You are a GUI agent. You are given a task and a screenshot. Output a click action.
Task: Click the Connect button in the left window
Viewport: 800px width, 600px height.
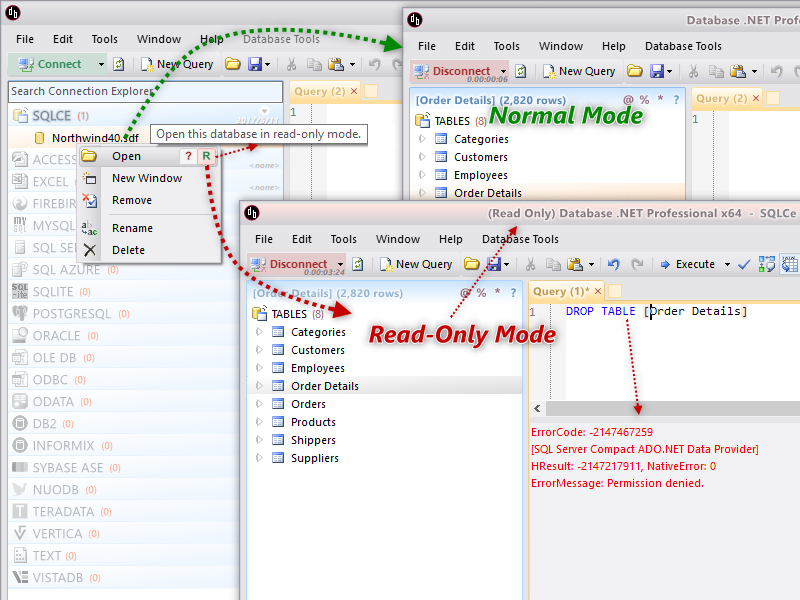click(x=52, y=64)
